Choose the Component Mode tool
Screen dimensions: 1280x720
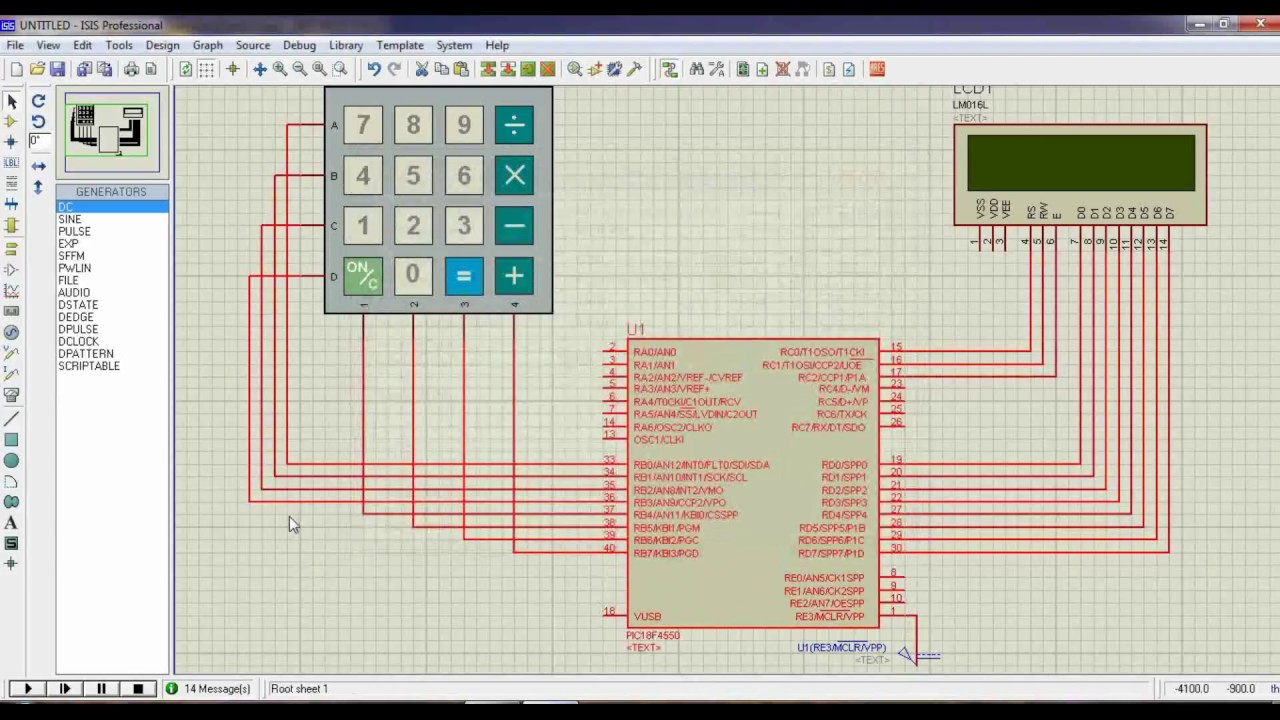coord(12,121)
